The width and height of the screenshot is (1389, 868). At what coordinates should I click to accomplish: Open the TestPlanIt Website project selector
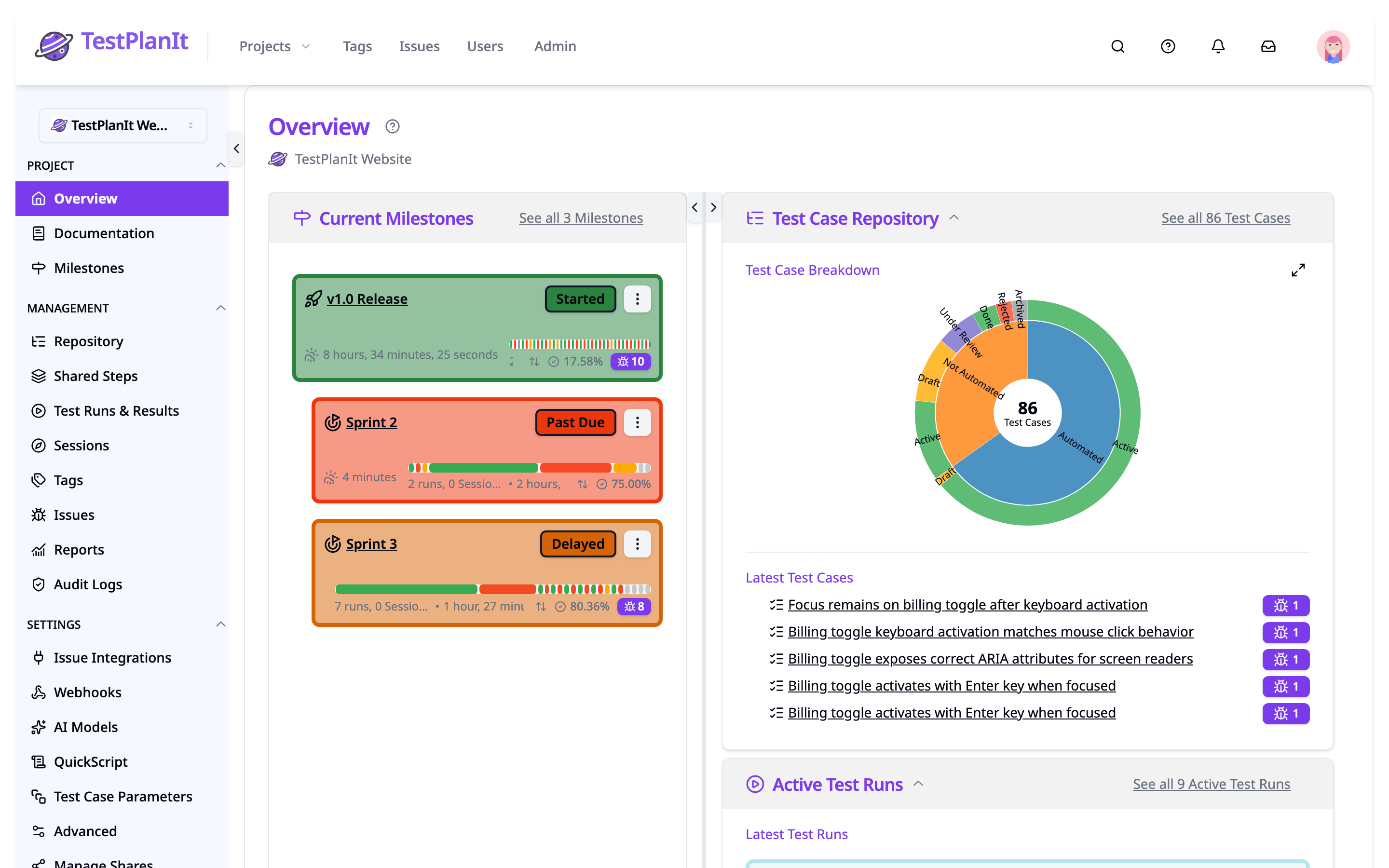tap(123, 125)
